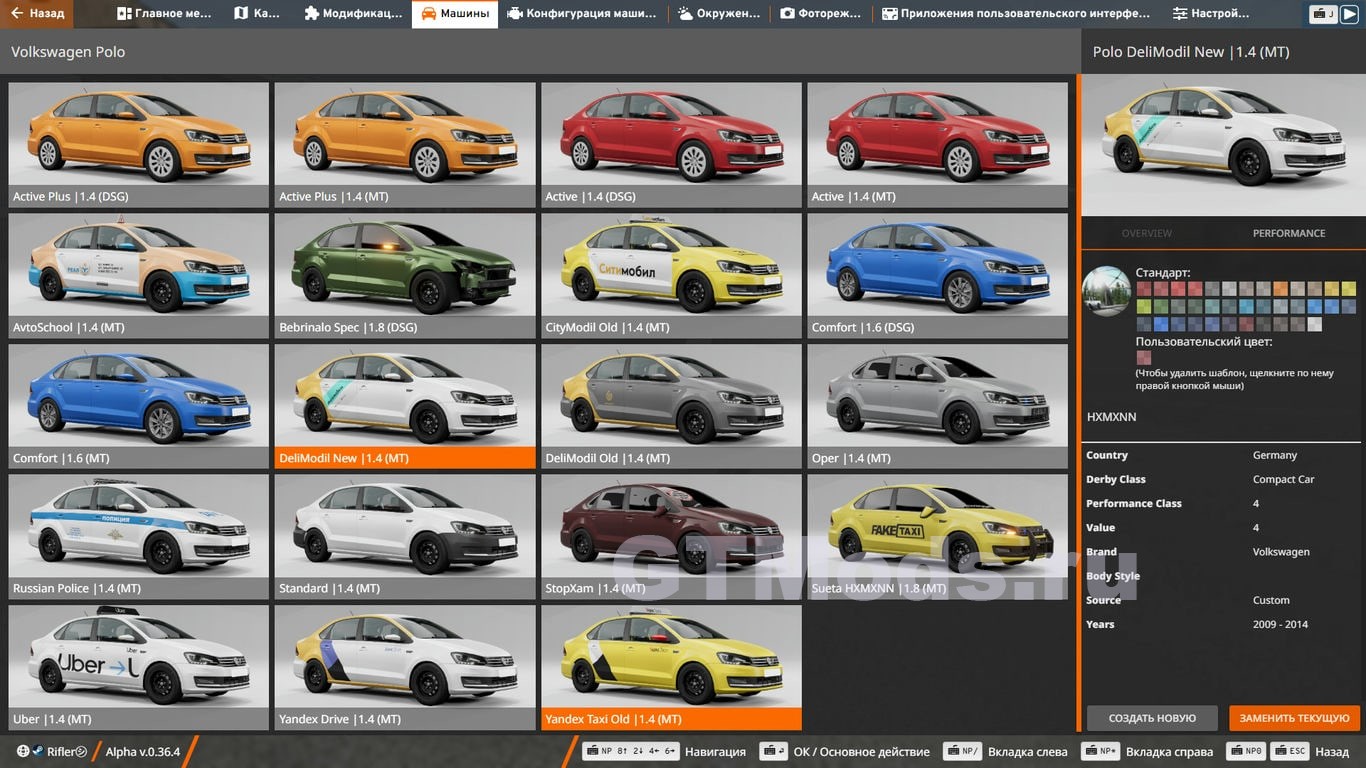
Task: Pick the white swatch ending the third row
Action: (x=1315, y=324)
